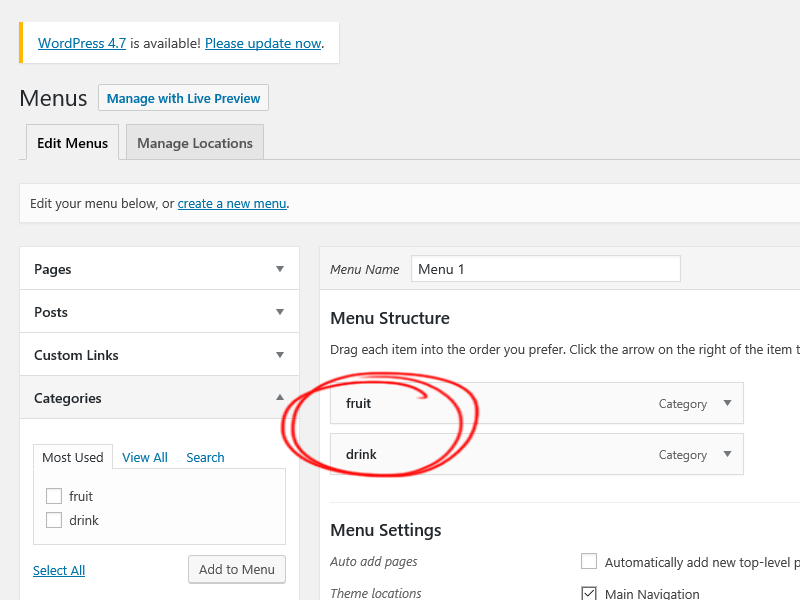The width and height of the screenshot is (800, 600).
Task: Collapse the Categories panel arrow
Action: tap(280, 397)
